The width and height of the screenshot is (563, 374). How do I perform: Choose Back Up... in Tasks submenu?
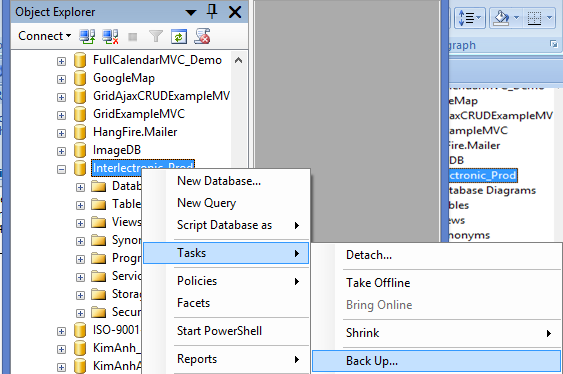point(437,361)
